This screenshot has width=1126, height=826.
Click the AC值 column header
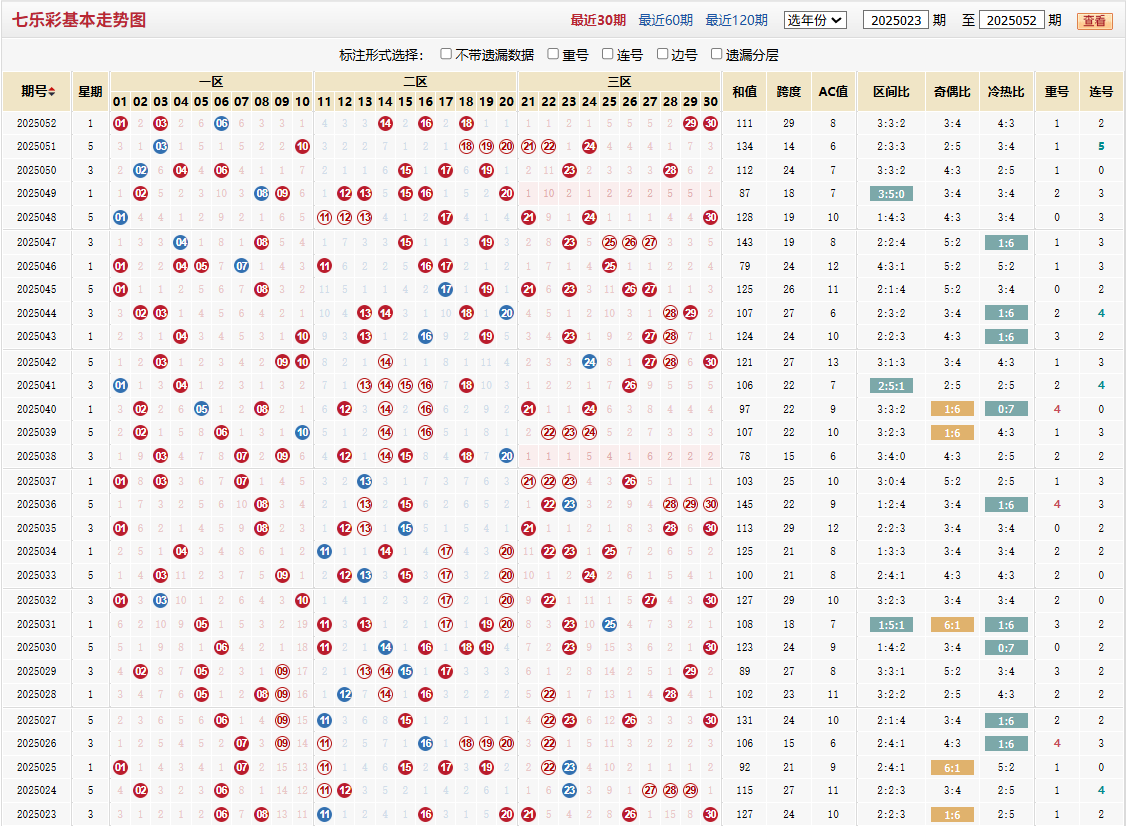[833, 92]
